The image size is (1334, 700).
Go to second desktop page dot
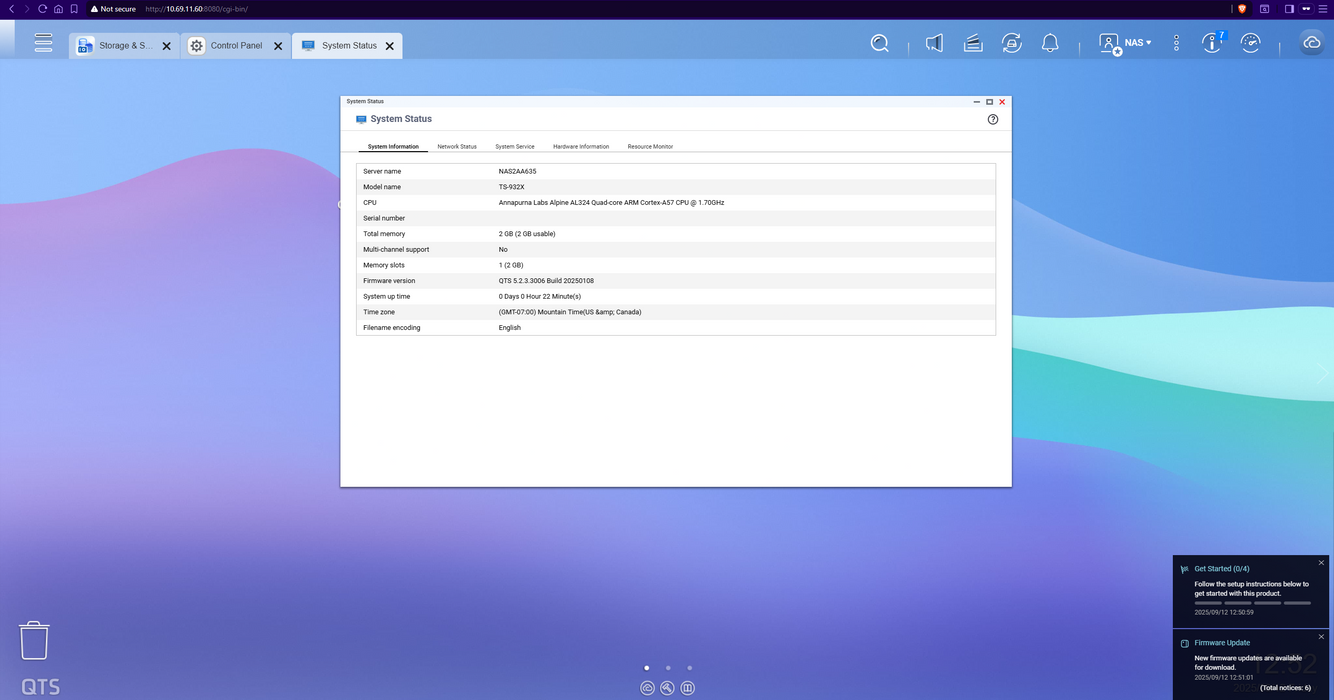click(x=668, y=668)
